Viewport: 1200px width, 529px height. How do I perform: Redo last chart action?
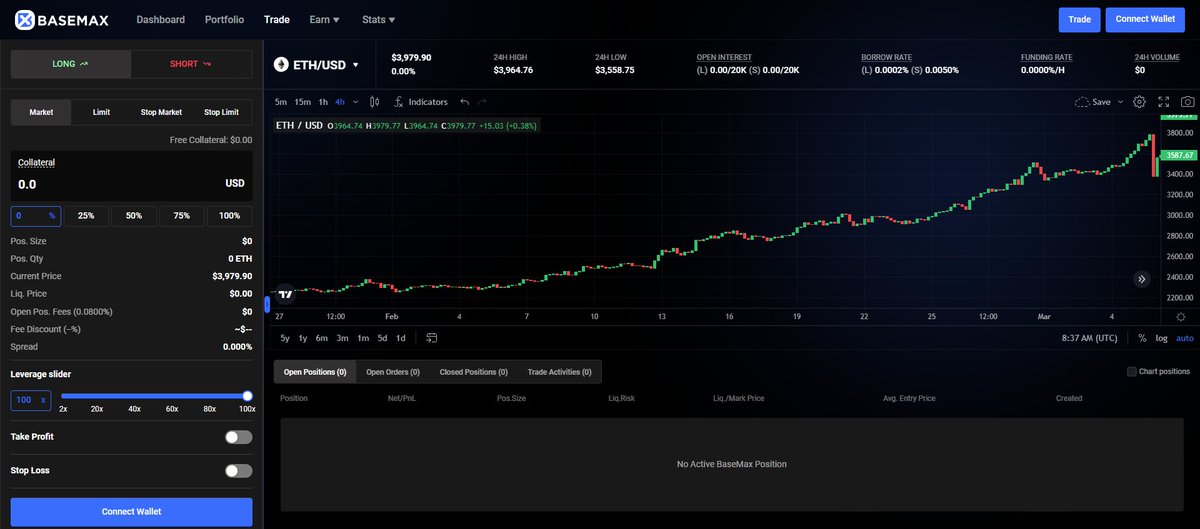482,102
